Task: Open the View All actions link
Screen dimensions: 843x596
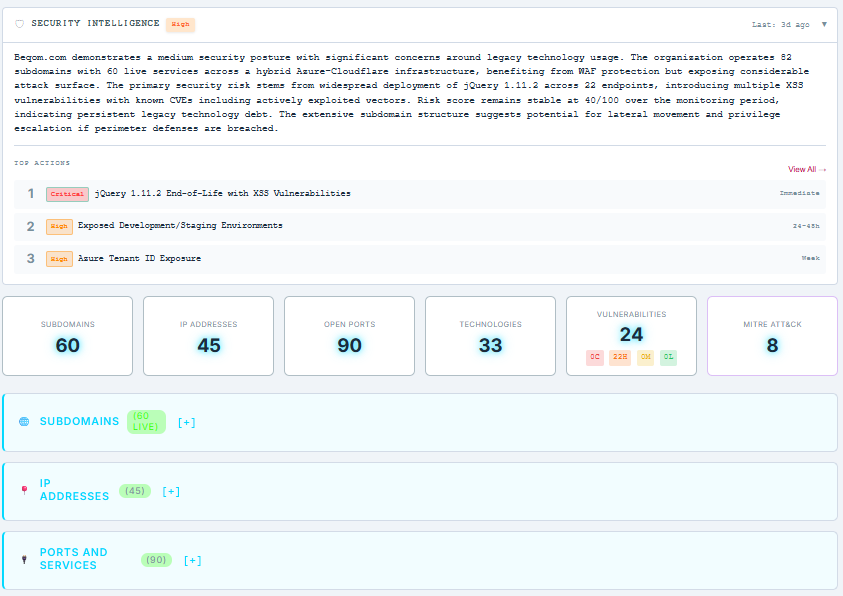Action: click(x=806, y=169)
